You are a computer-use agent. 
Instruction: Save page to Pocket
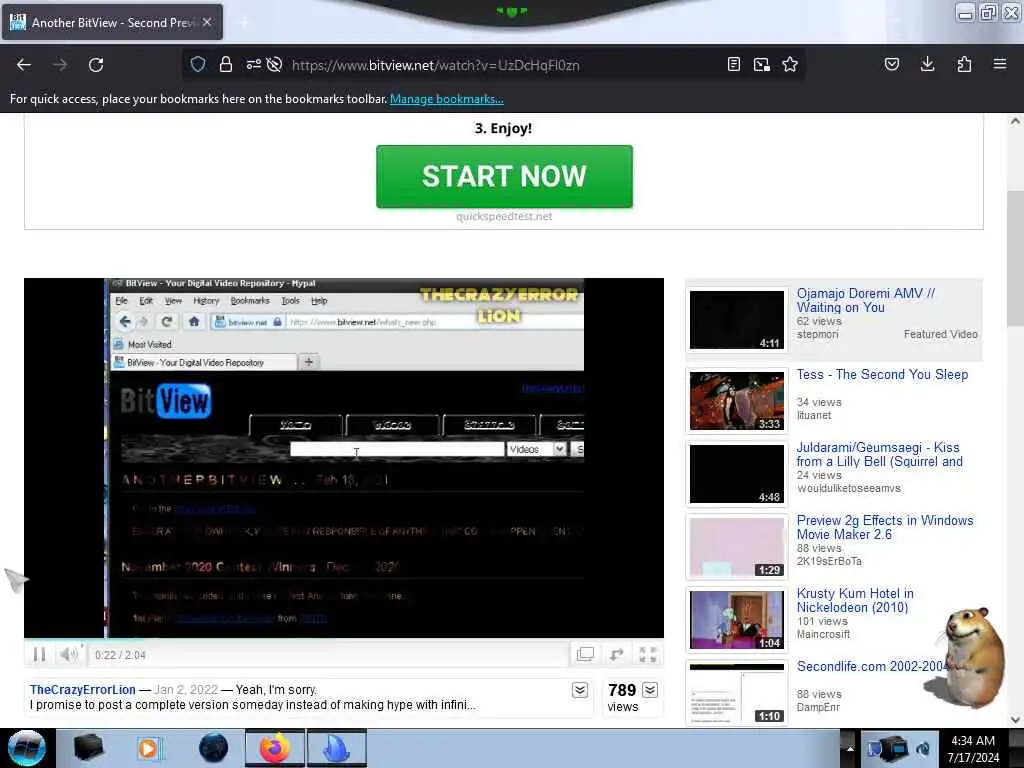[x=892, y=64]
